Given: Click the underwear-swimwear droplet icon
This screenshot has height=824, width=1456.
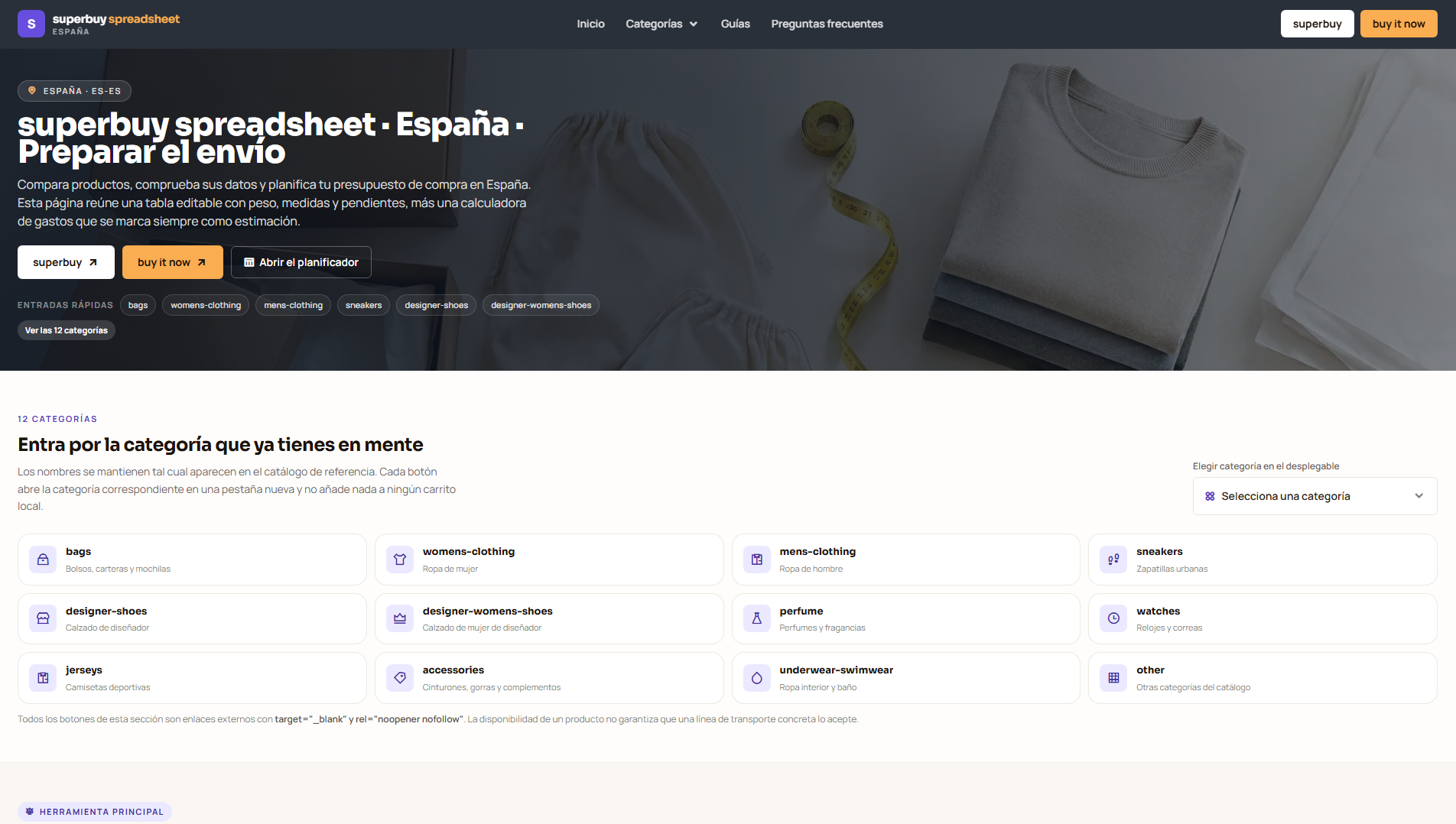Looking at the screenshot, I should [x=757, y=678].
